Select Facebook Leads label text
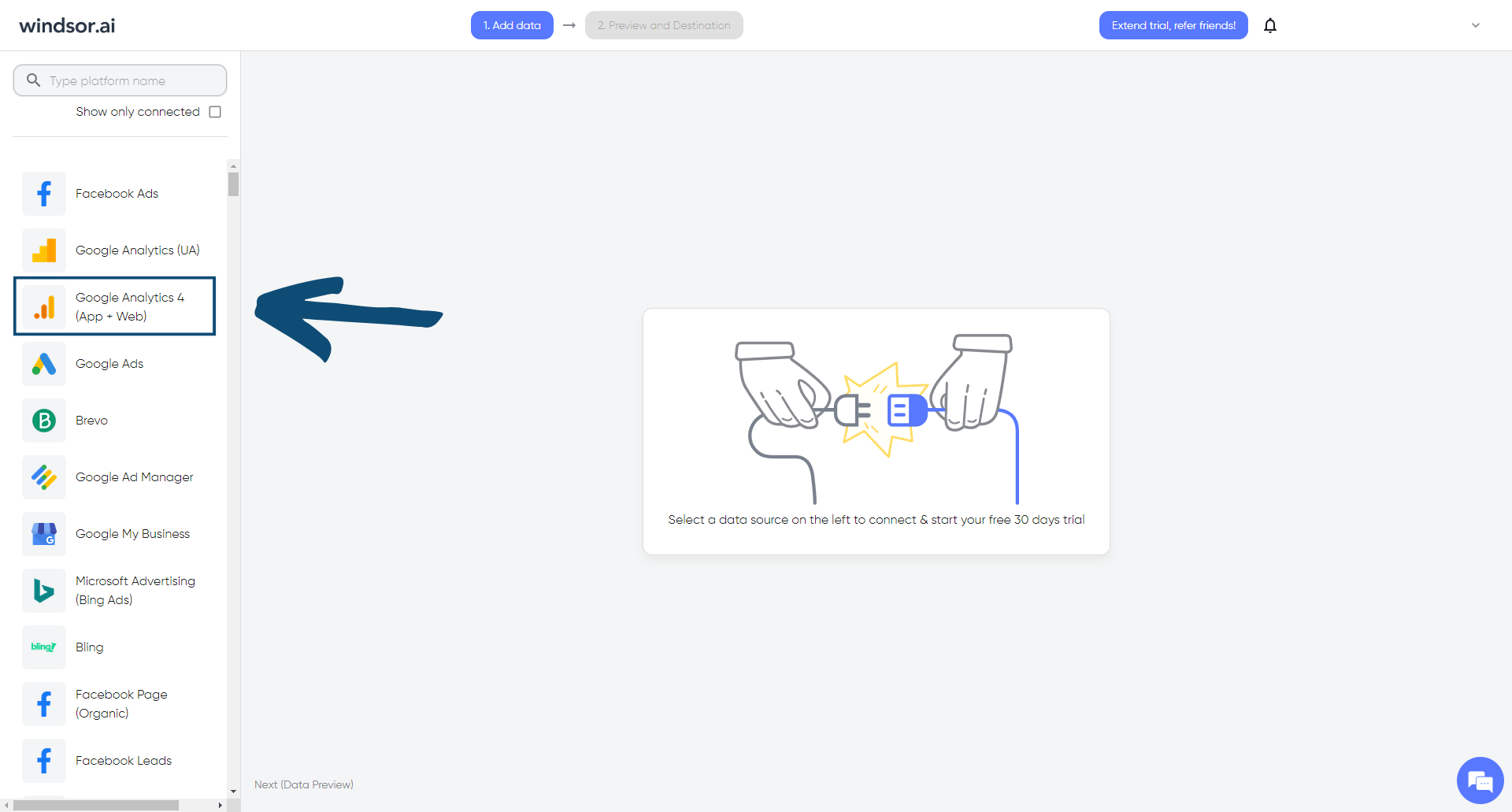This screenshot has width=1512, height=812. click(124, 761)
